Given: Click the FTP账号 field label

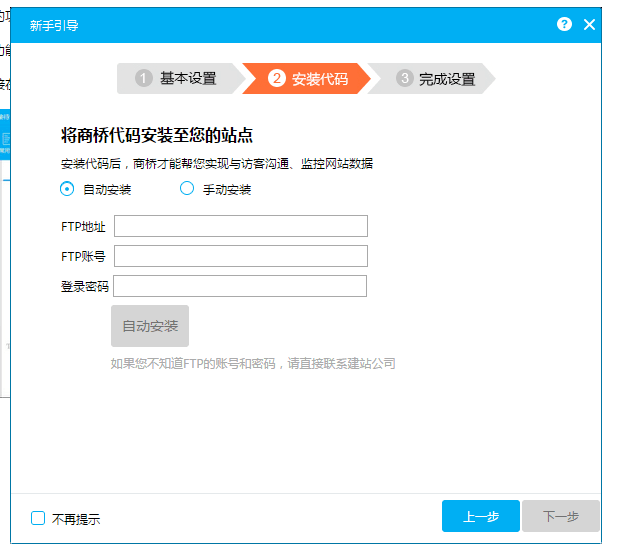Looking at the screenshot, I should click(x=83, y=257).
